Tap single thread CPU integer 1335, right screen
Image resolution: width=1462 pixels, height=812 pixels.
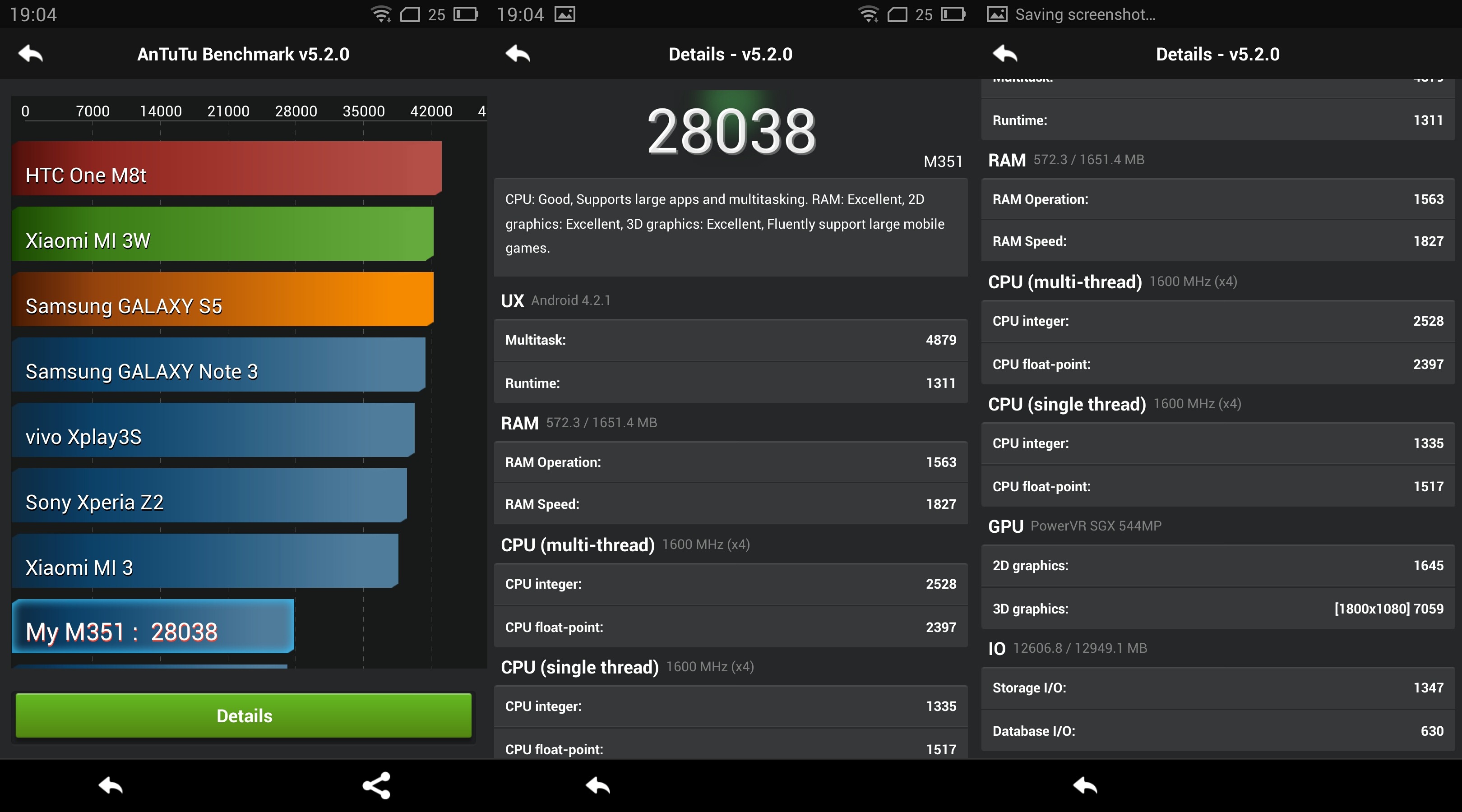pyautogui.click(x=1218, y=443)
